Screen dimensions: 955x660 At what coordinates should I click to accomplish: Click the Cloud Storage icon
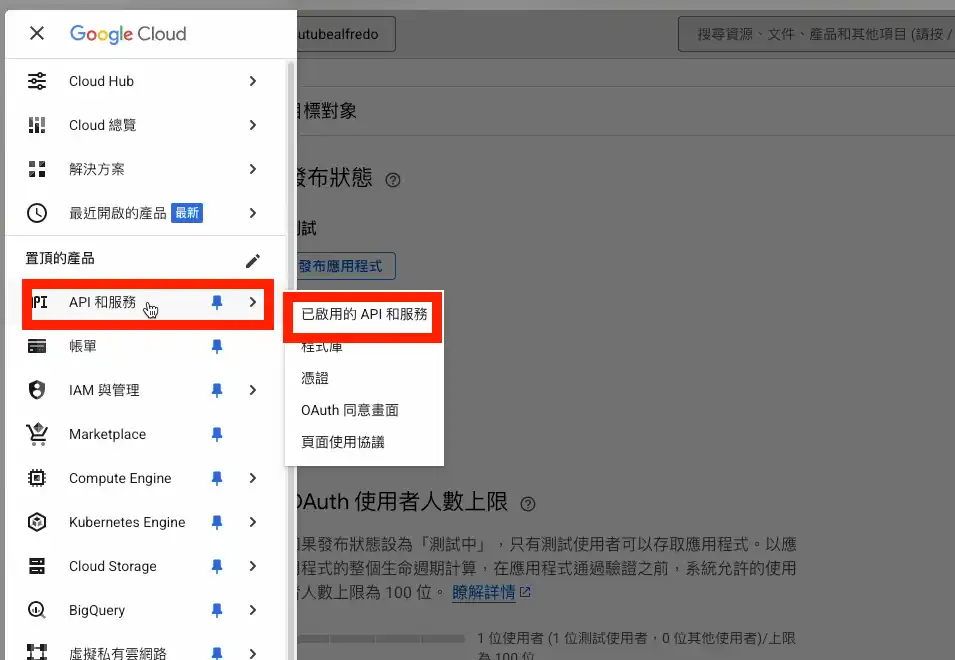point(37,566)
